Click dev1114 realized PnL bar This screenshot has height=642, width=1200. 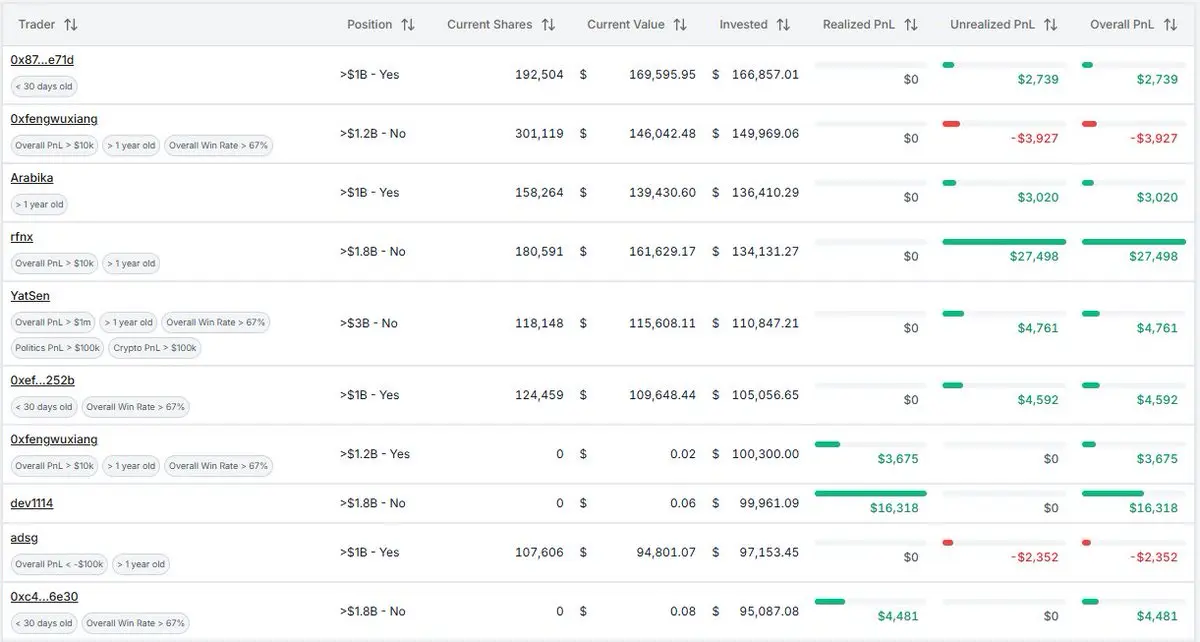pyautogui.click(x=871, y=493)
